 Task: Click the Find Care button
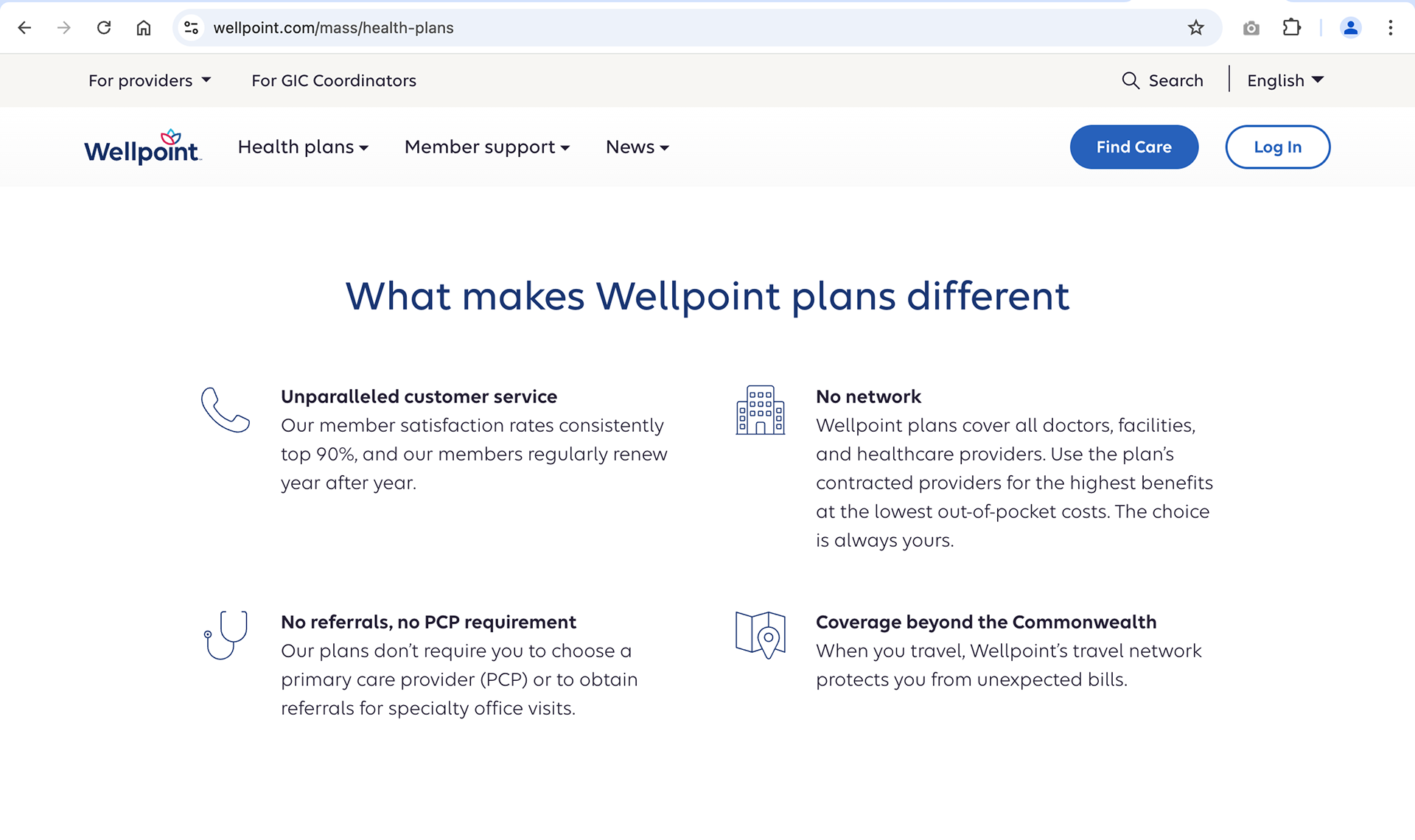click(x=1133, y=147)
